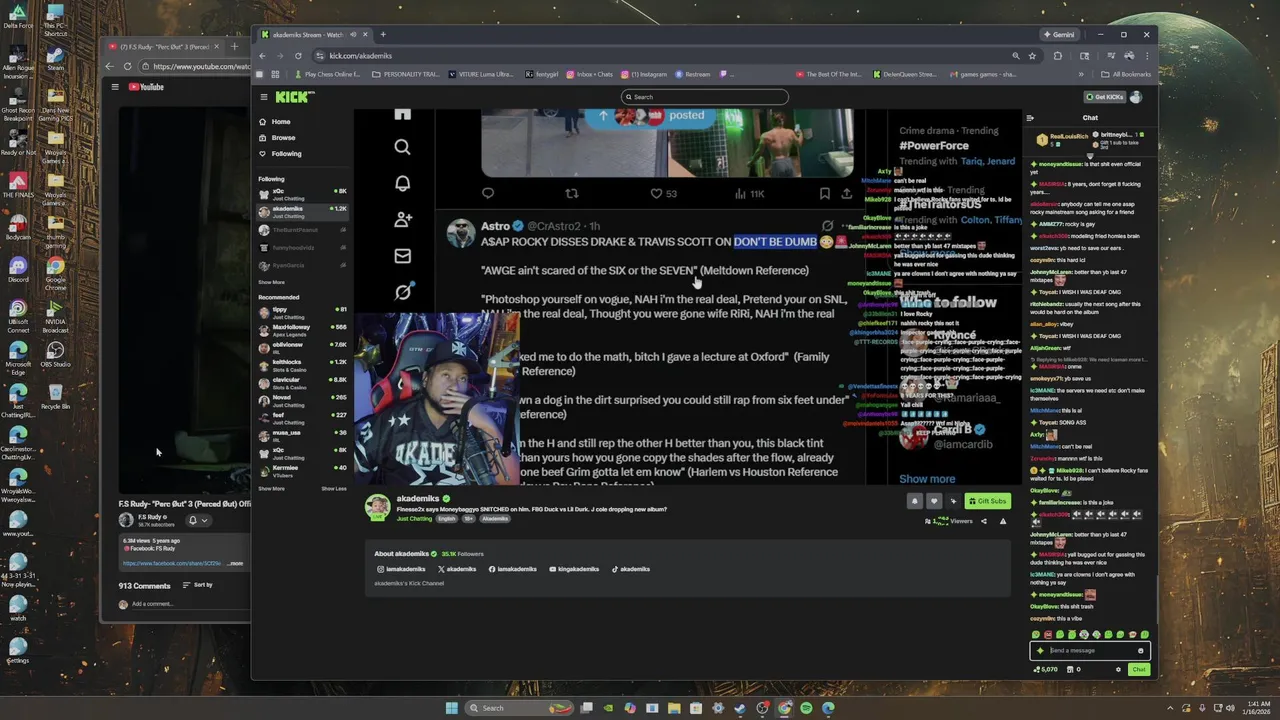Click the green Chat send button
Viewport: 1280px width, 720px height.
(1139, 670)
